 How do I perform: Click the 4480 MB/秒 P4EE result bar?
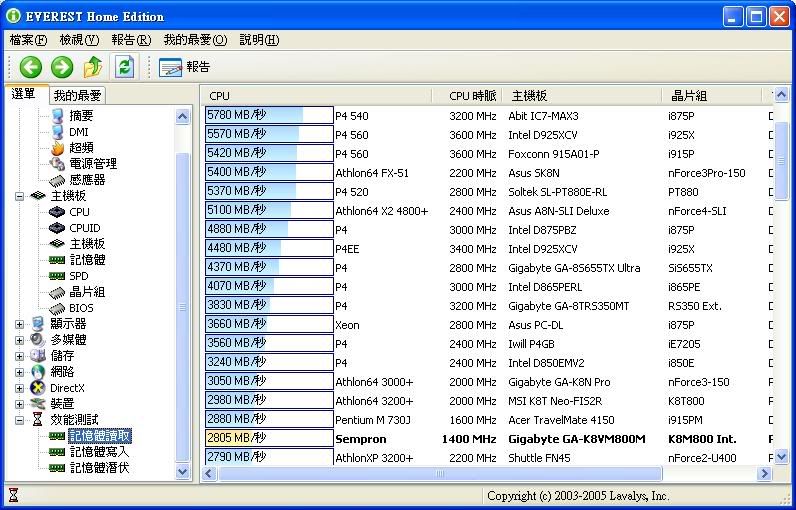point(269,248)
